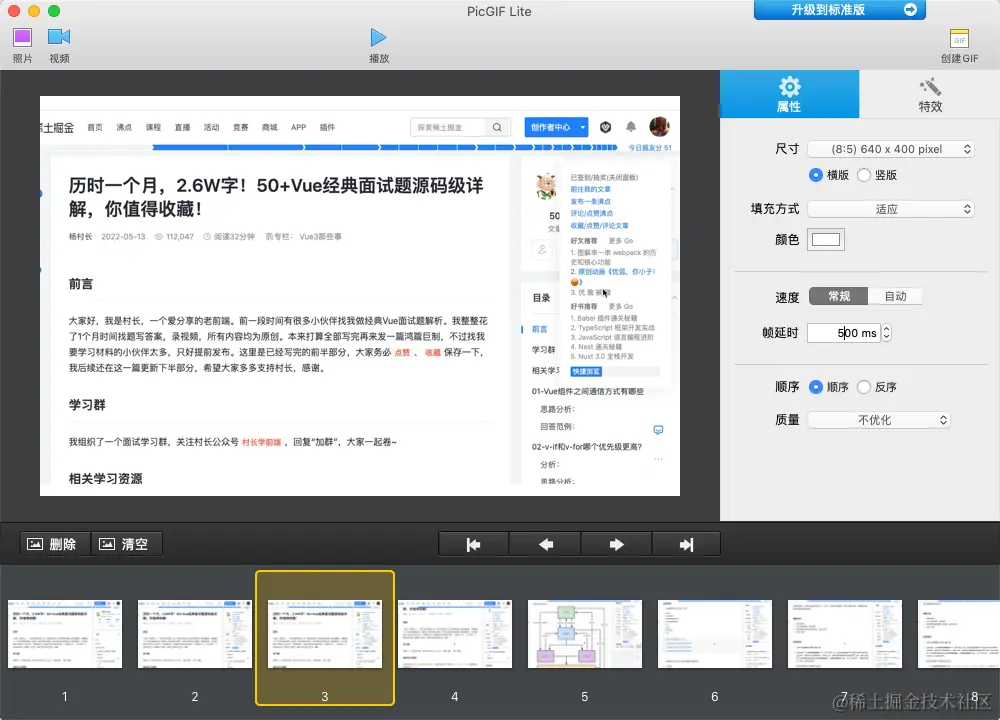Screen dimensions: 1000x720
Task: Click the shield badge icon in preview header
Action: point(605,127)
